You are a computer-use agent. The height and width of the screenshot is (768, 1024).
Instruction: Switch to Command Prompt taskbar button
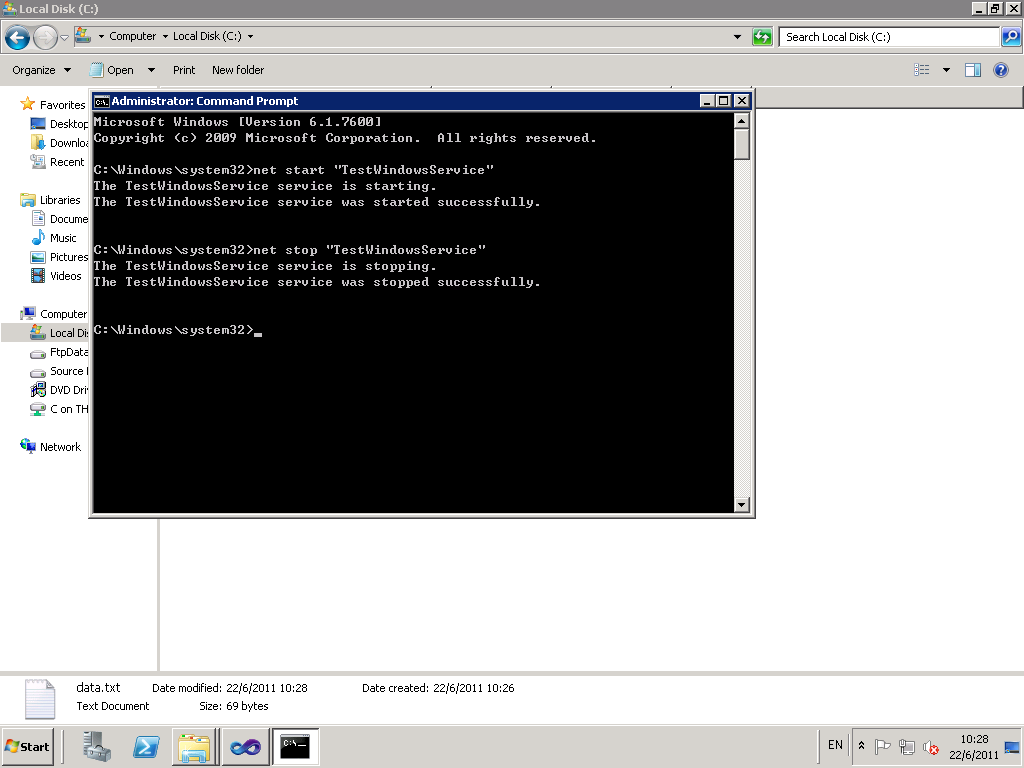click(x=295, y=747)
